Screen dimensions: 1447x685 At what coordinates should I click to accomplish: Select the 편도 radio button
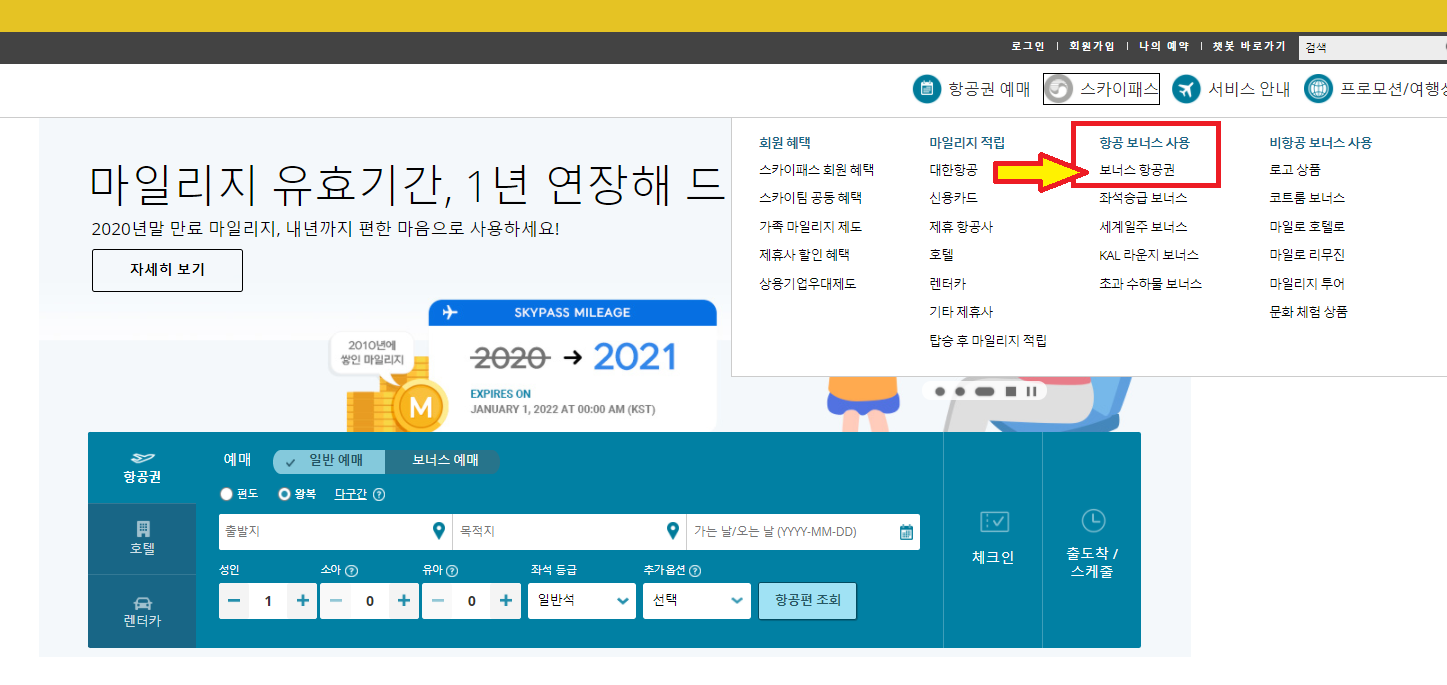click(x=226, y=494)
